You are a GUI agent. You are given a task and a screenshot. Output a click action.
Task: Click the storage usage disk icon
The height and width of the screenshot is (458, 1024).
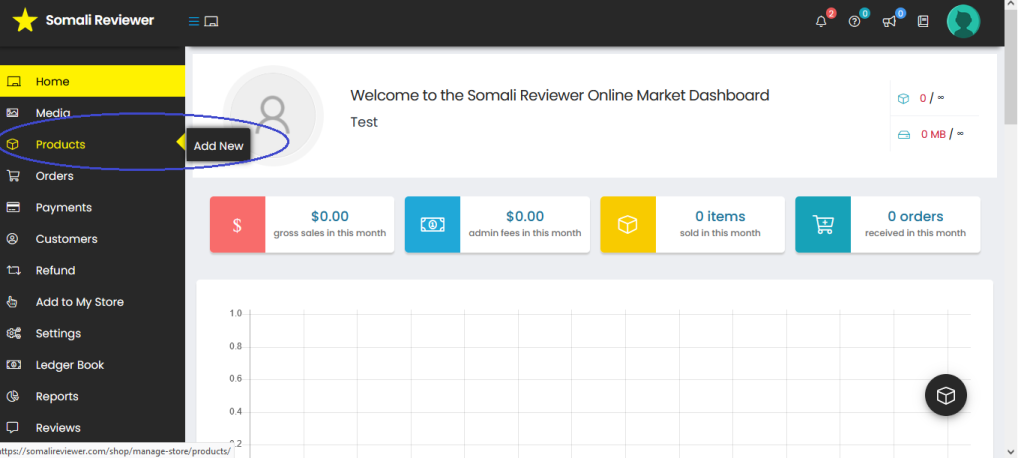pos(904,135)
